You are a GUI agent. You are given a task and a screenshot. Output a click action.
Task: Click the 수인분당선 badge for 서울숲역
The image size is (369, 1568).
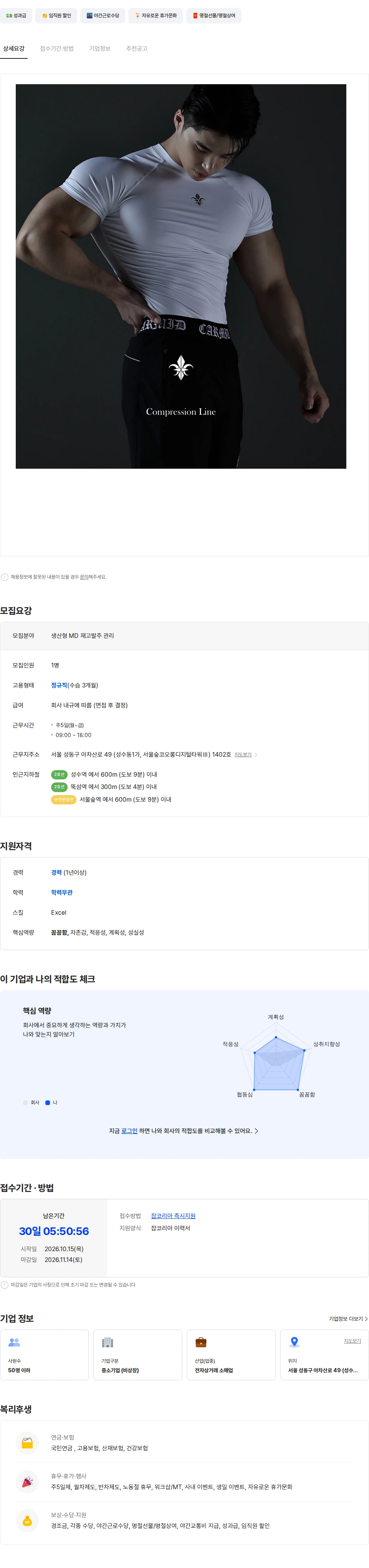click(63, 800)
